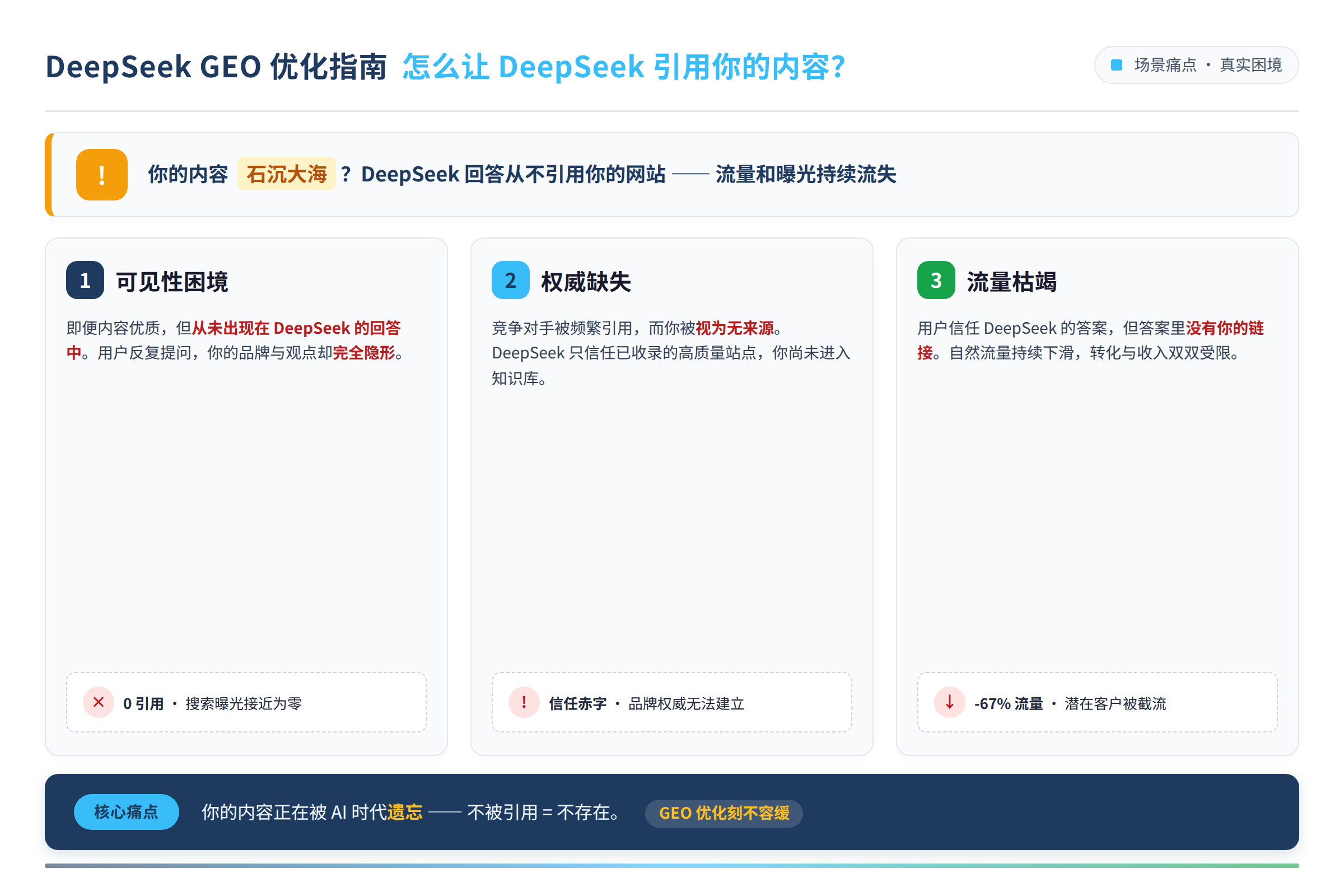
Task: Click the light blue number 2 badge
Action: coord(510,280)
